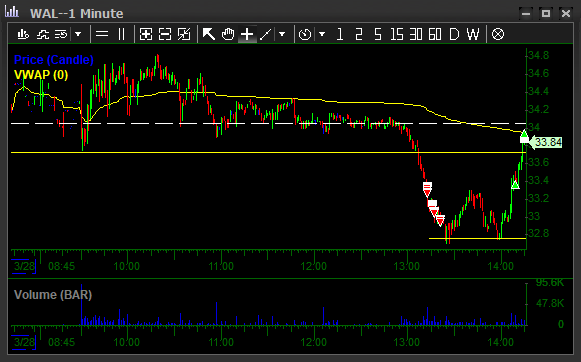
Task: Select the hand pan tool
Action: coord(228,34)
